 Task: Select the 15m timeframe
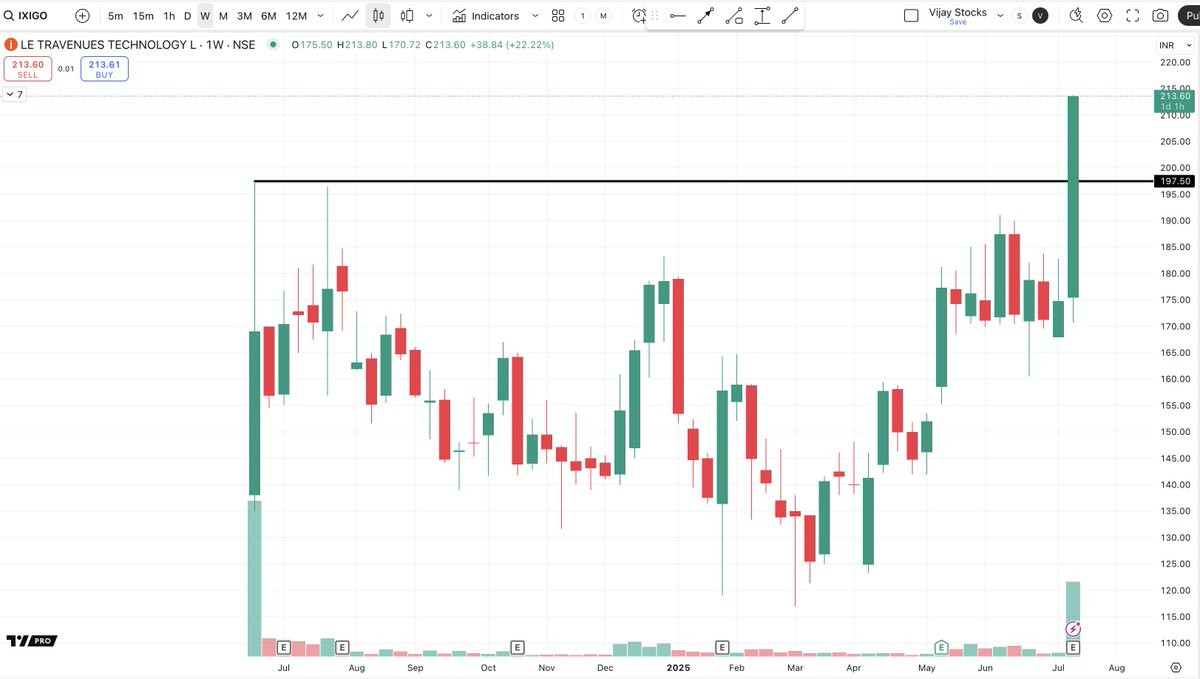click(143, 16)
